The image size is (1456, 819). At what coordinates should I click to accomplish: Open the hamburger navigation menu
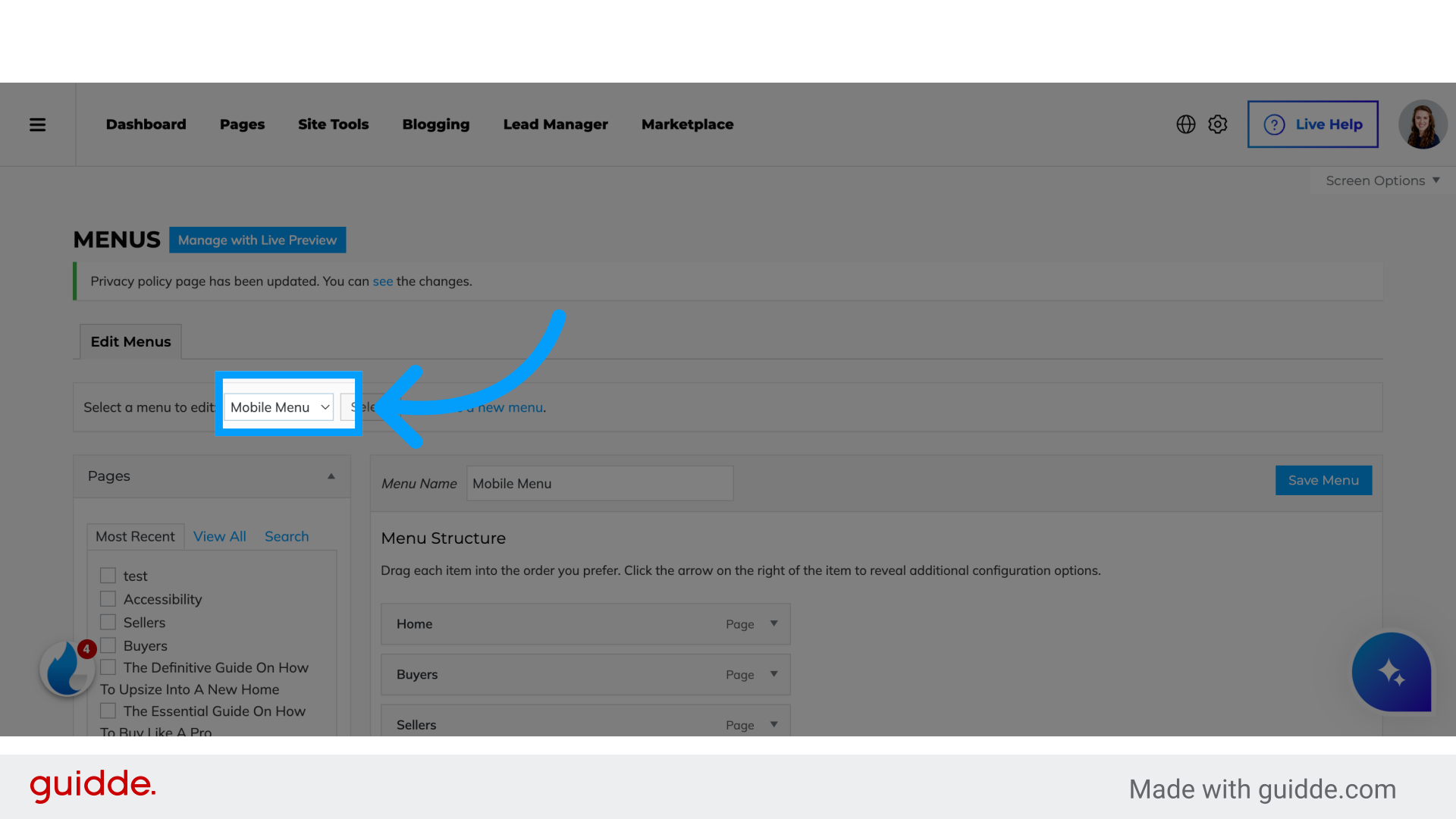[x=37, y=124]
